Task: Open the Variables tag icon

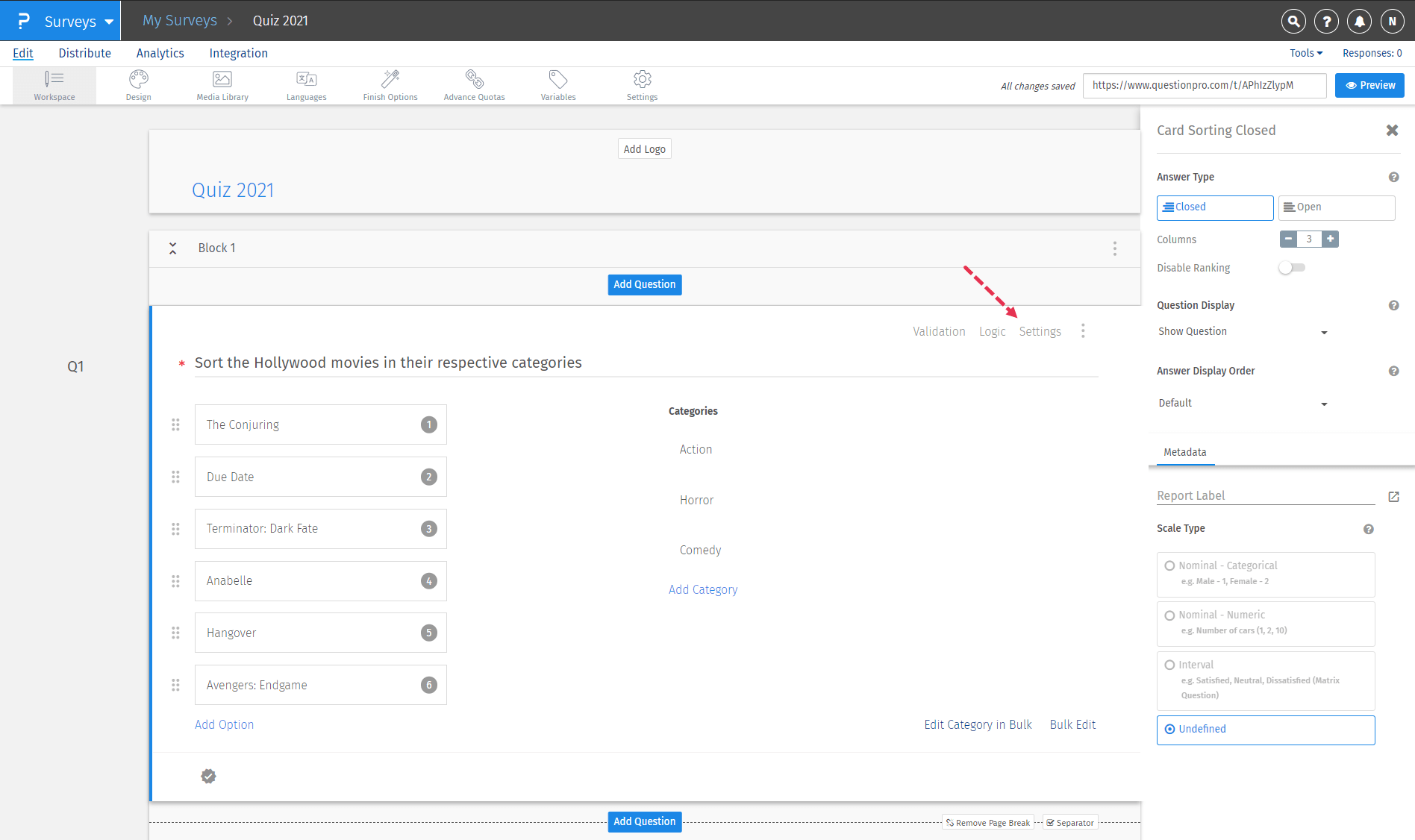Action: (558, 85)
